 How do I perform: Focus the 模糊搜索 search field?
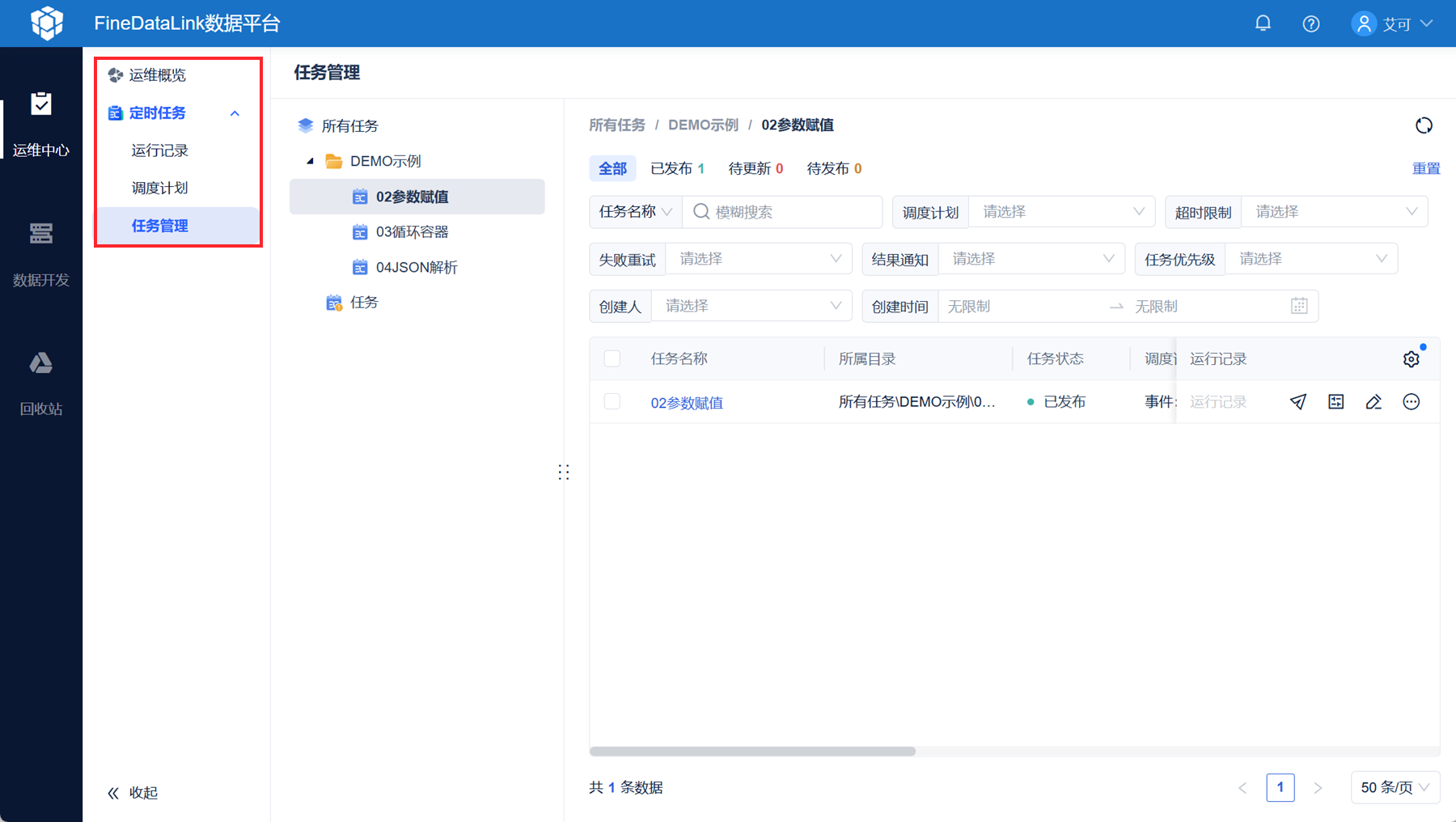coord(783,212)
